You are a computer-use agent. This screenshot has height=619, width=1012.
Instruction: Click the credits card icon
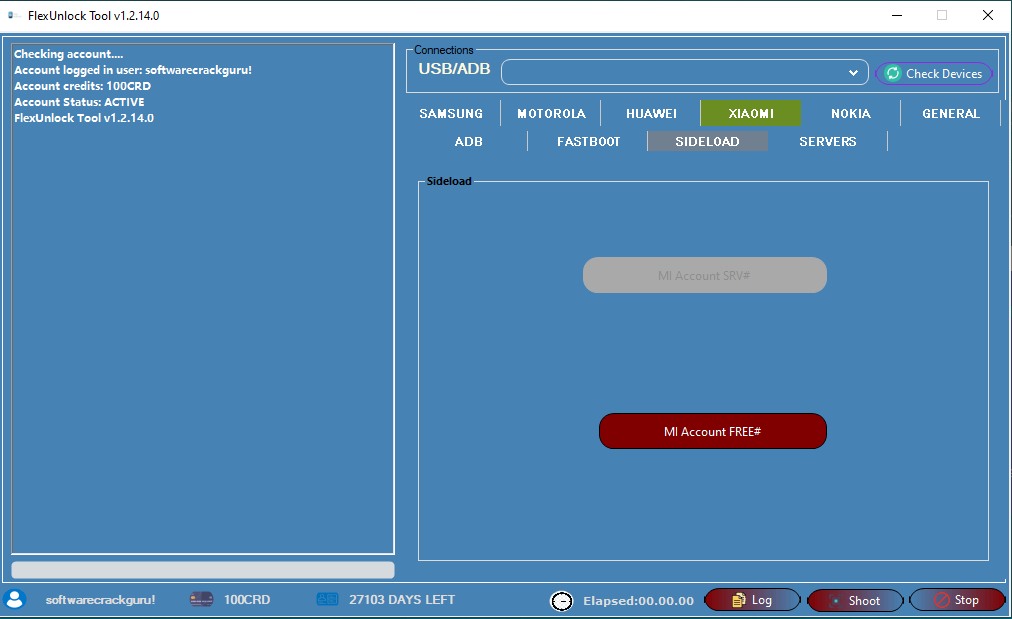click(x=201, y=600)
